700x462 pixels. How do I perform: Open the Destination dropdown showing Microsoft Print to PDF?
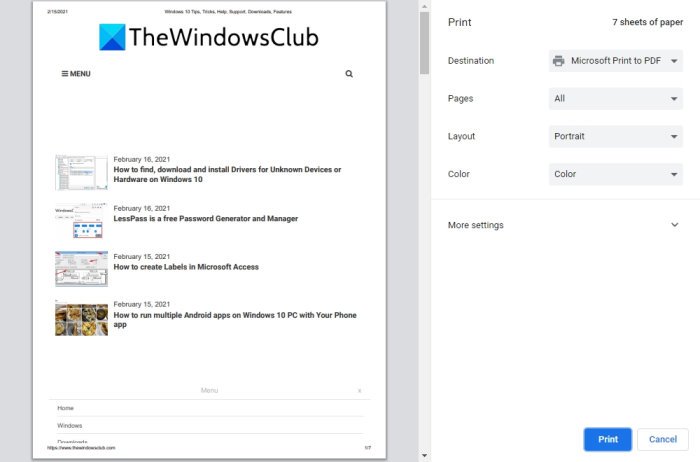[x=615, y=61]
